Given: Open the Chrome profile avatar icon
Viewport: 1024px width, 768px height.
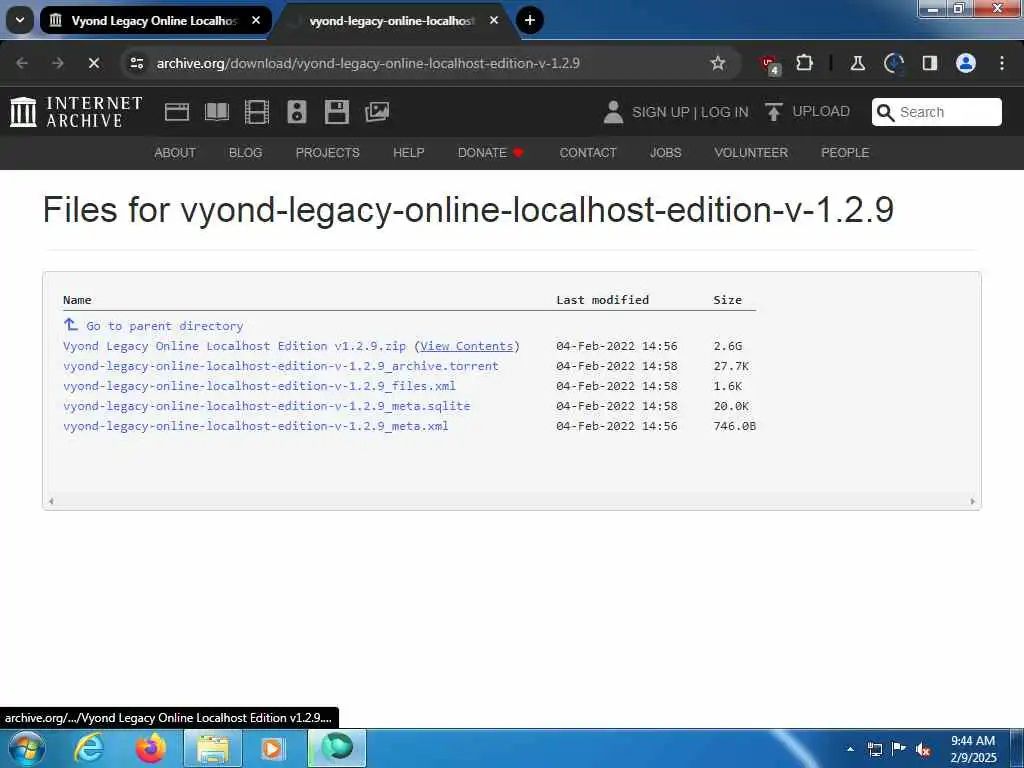Looking at the screenshot, I should point(966,63).
